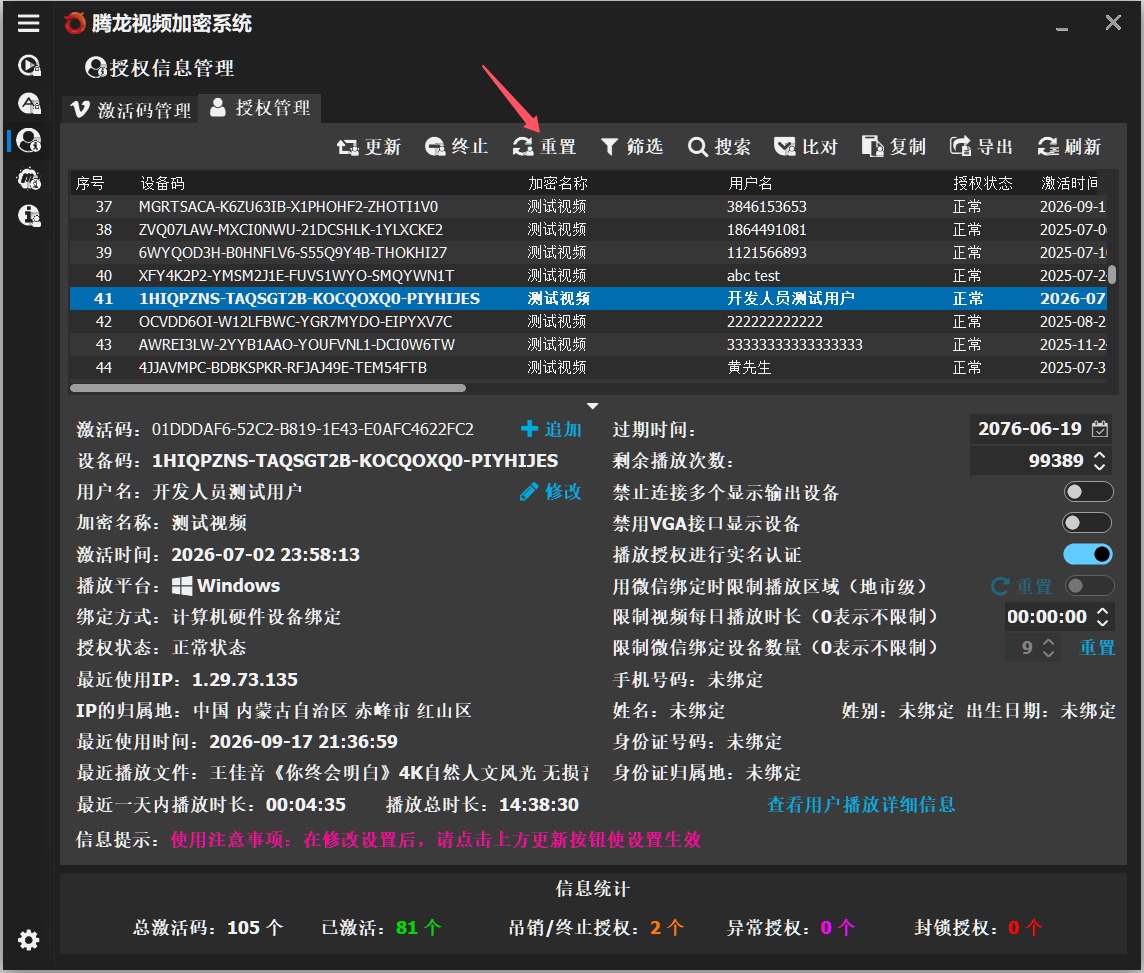The width and height of the screenshot is (1144, 973).
Task: Sort by 用户名 column header
Action: [750, 183]
